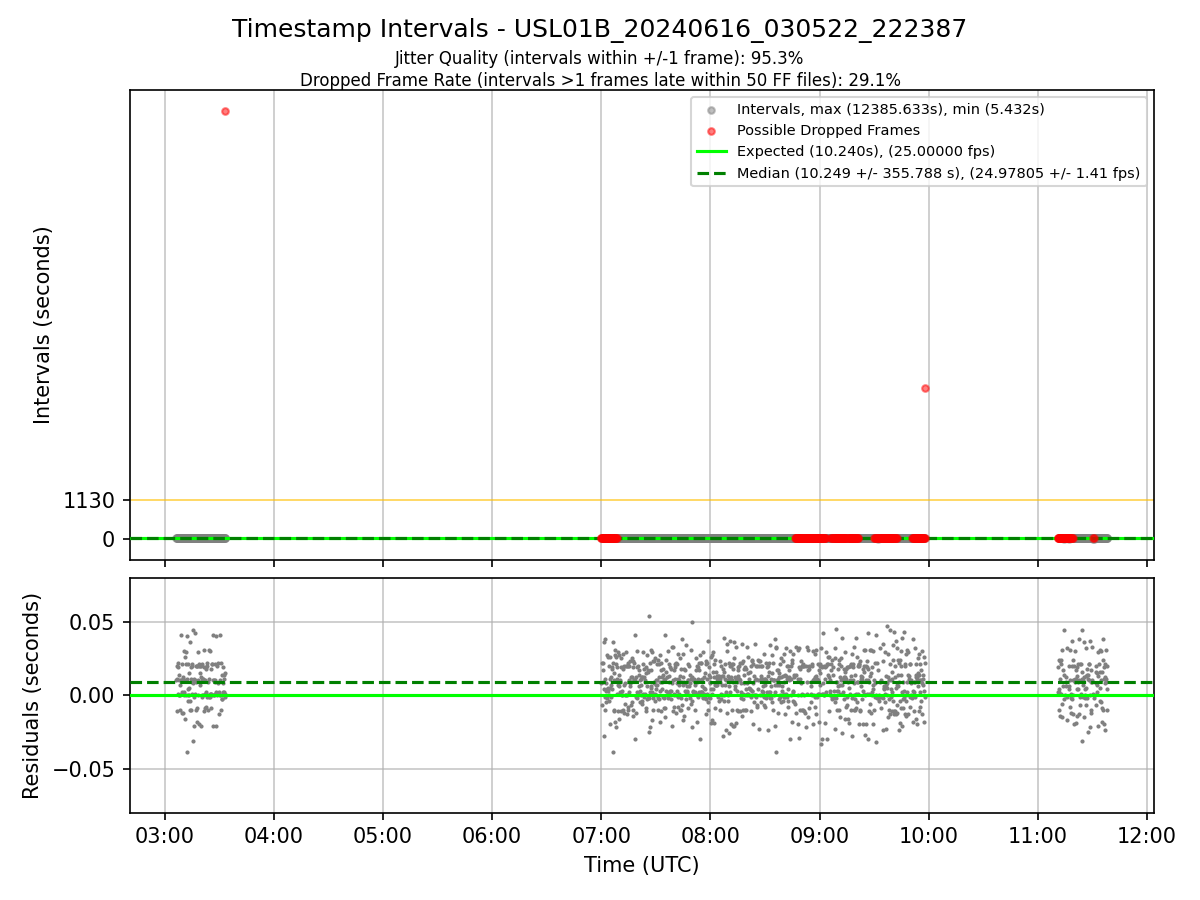Click the Time (UTC) axis label
The height and width of the screenshot is (900, 1200).
click(642, 864)
